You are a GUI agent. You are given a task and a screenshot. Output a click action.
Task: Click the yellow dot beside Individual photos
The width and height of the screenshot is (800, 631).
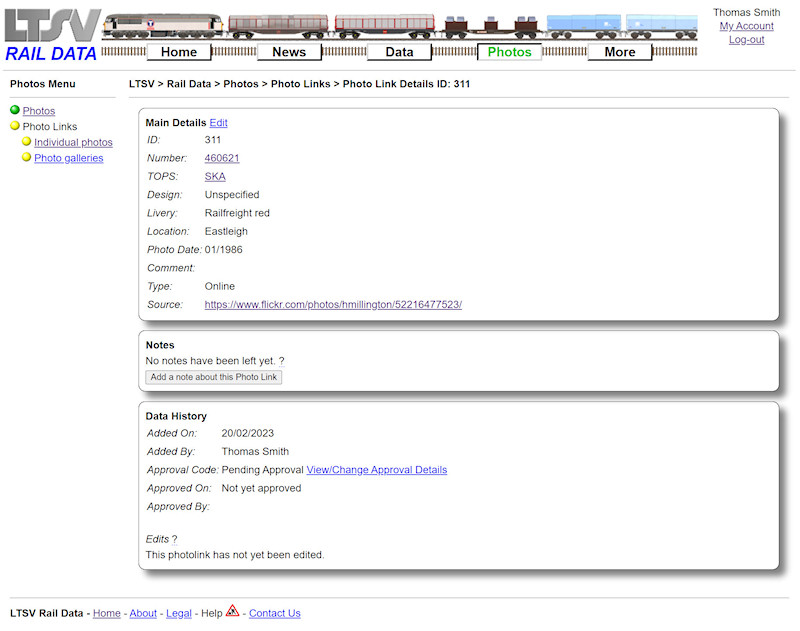coord(26,142)
